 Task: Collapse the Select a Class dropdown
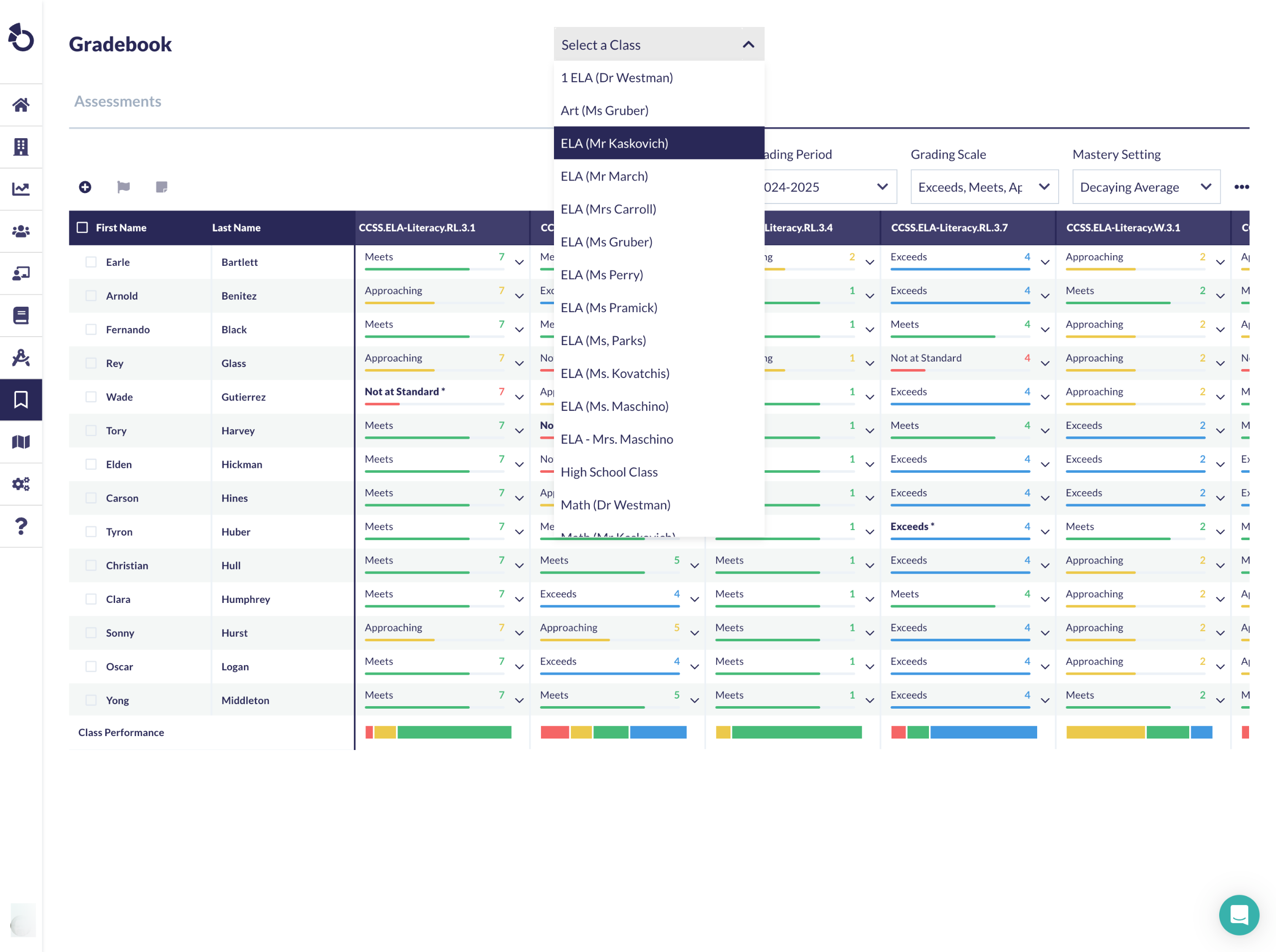[748, 44]
